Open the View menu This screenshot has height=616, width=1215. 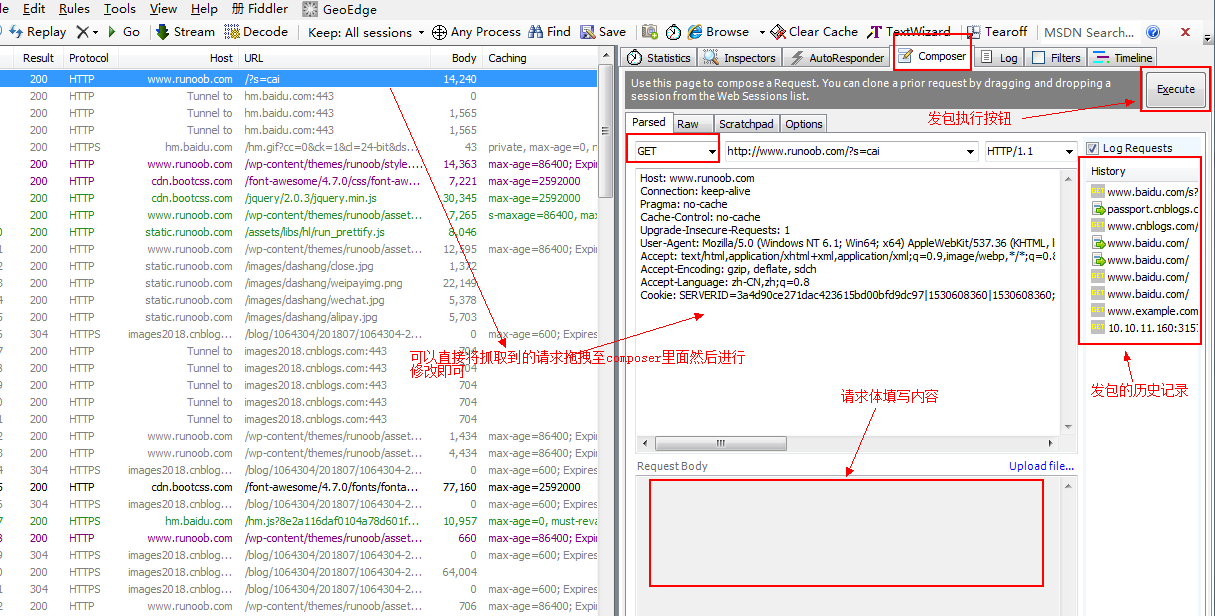pyautogui.click(x=163, y=9)
